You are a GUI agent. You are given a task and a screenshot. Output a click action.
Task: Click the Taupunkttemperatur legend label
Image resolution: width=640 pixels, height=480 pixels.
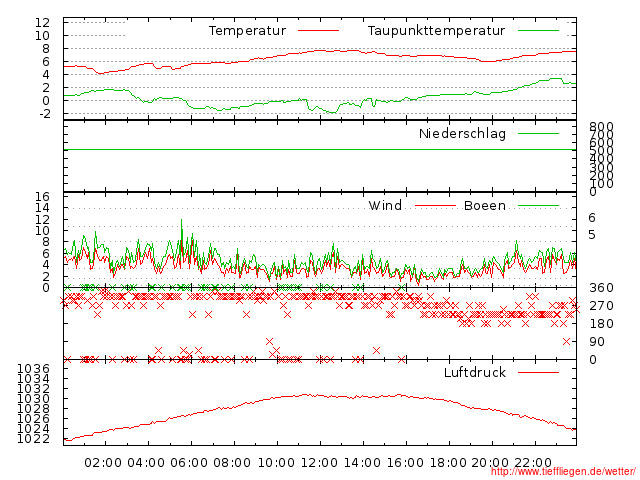point(436,31)
